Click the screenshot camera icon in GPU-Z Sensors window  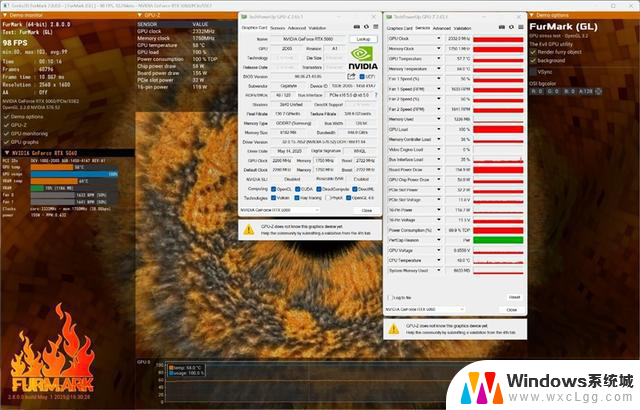pyautogui.click(x=502, y=27)
